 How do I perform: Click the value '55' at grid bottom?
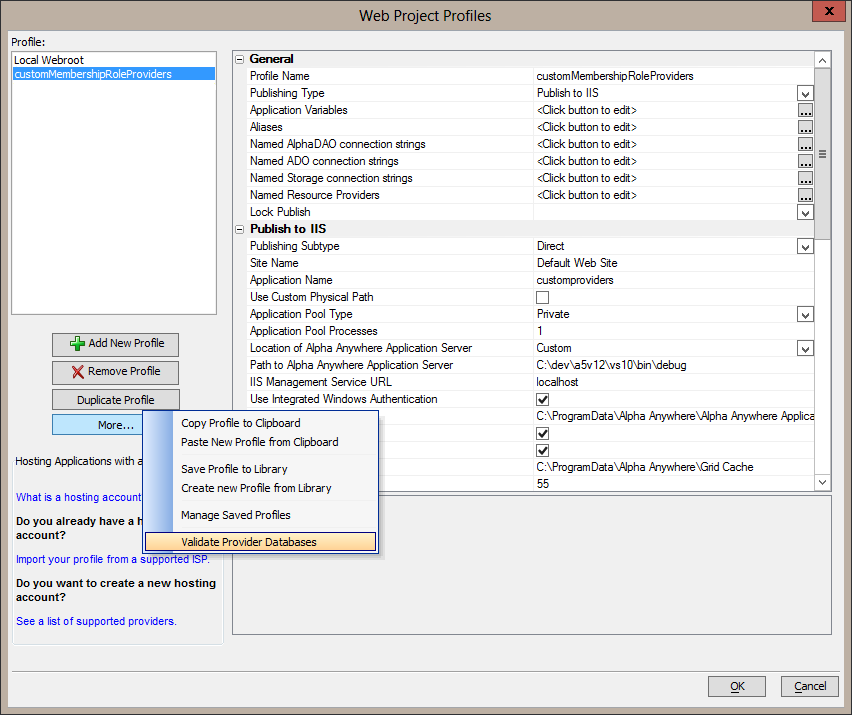tap(543, 484)
